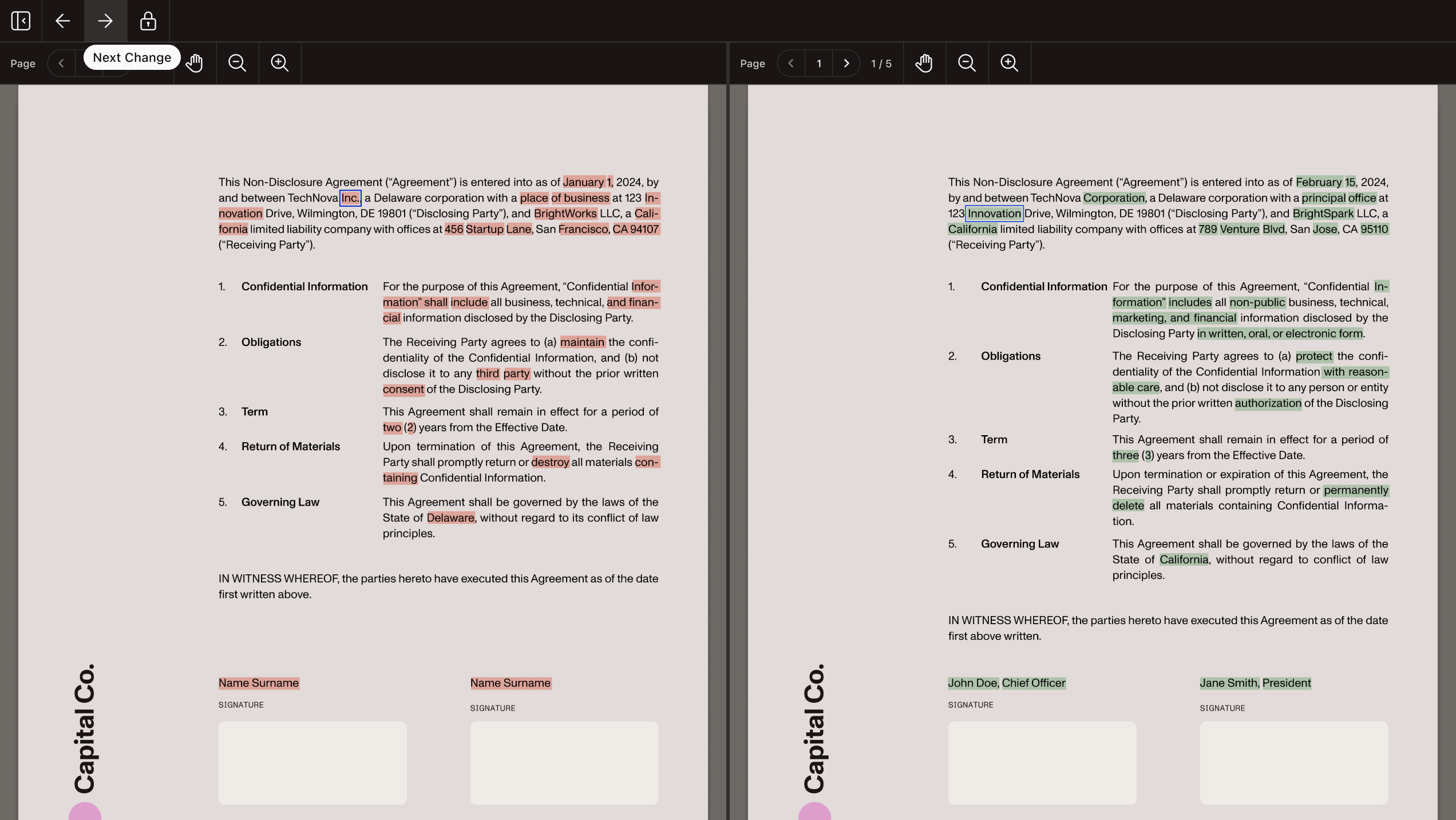Click the previous page chevron on the left toolbar

click(x=61, y=63)
